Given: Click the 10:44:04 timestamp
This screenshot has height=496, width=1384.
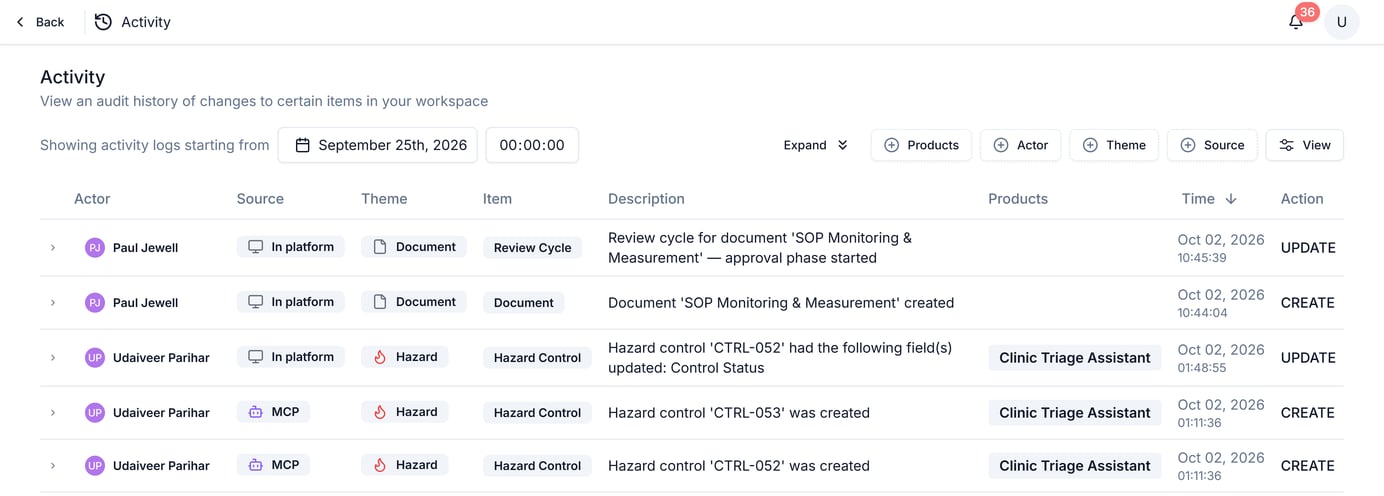Looking at the screenshot, I should point(1203,313).
